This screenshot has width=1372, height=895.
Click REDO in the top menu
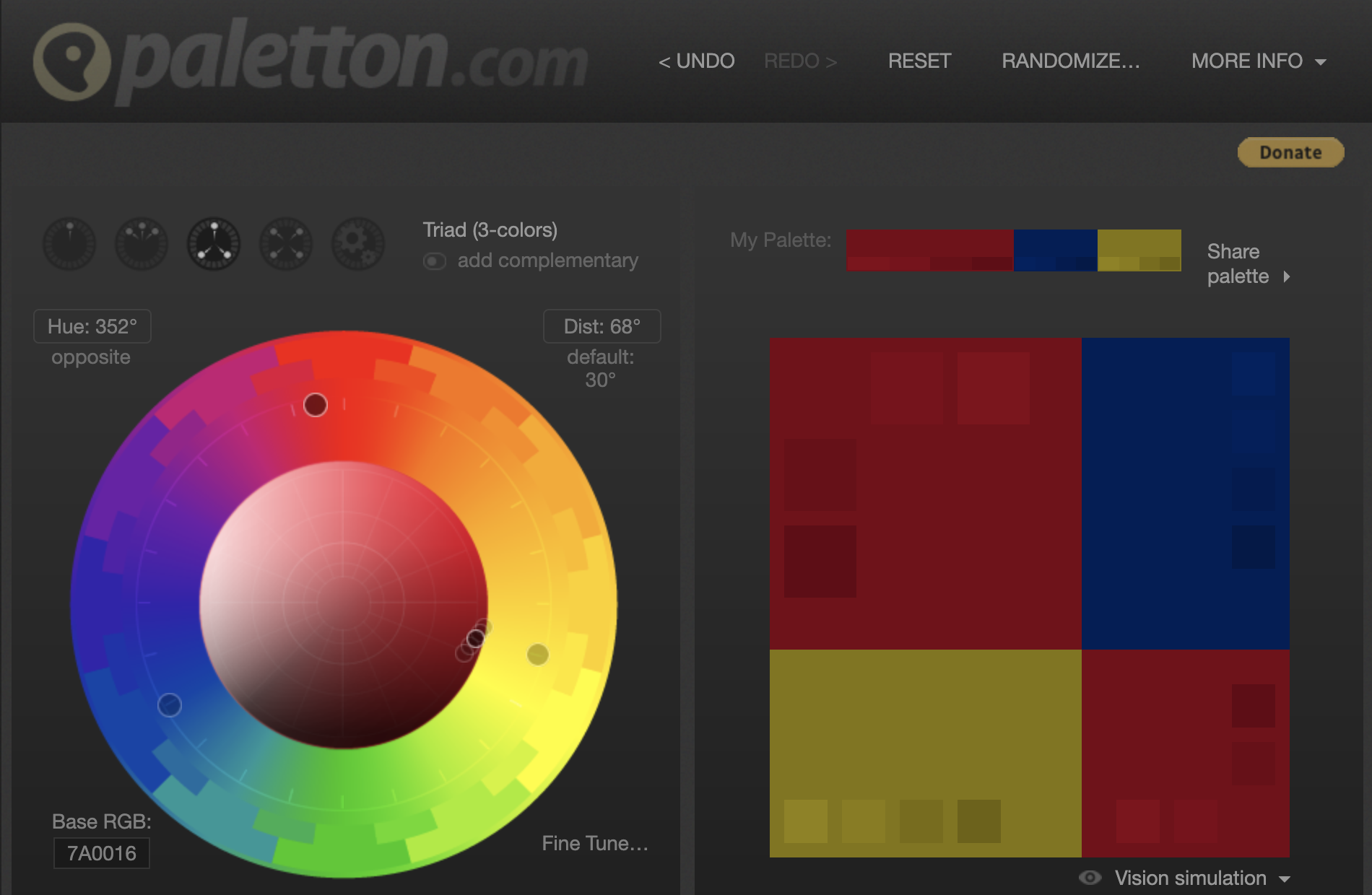point(801,61)
